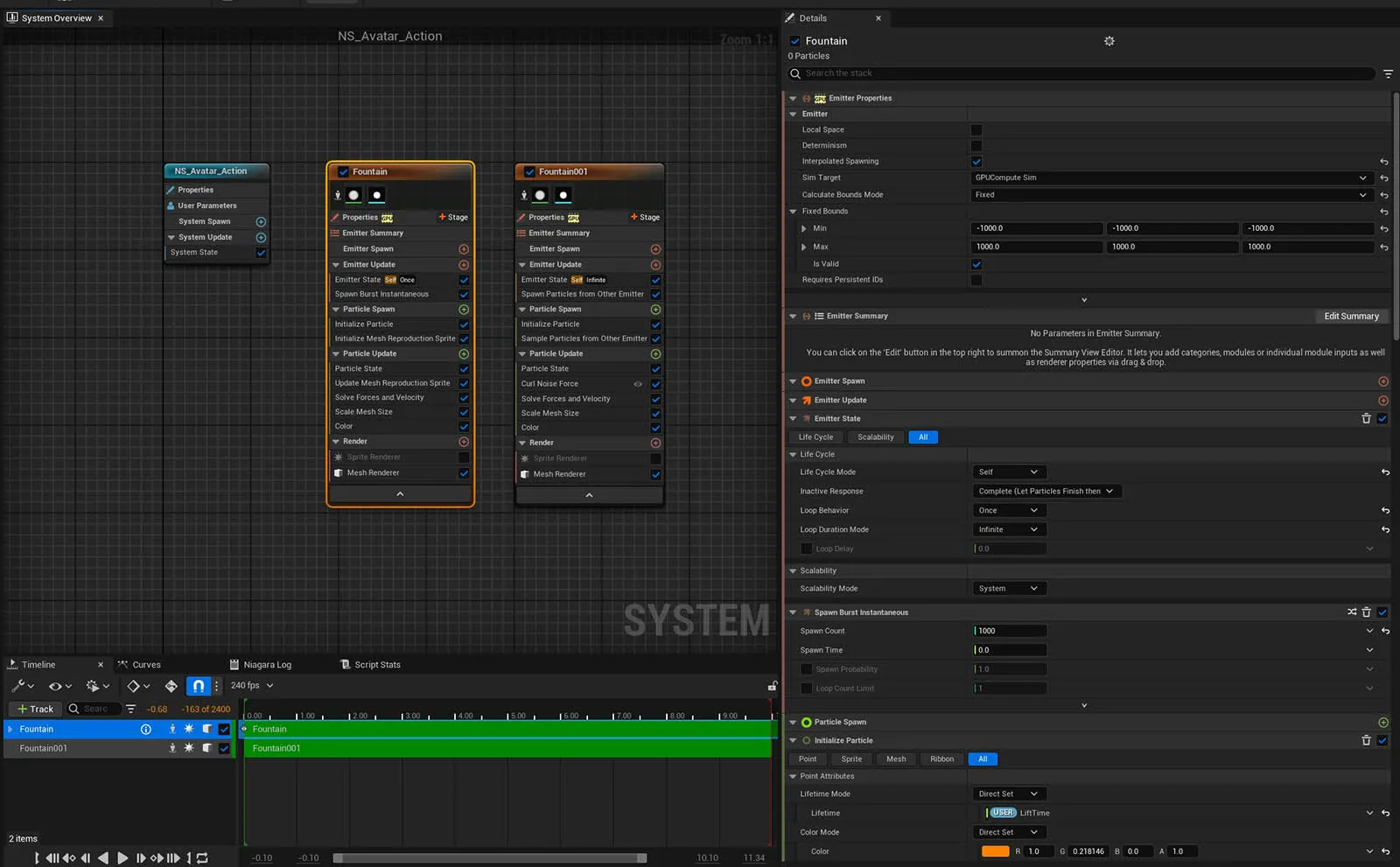Enable Sprite Renderer in Fountain node
Viewport: 1400px width, 867px height.
click(x=464, y=458)
